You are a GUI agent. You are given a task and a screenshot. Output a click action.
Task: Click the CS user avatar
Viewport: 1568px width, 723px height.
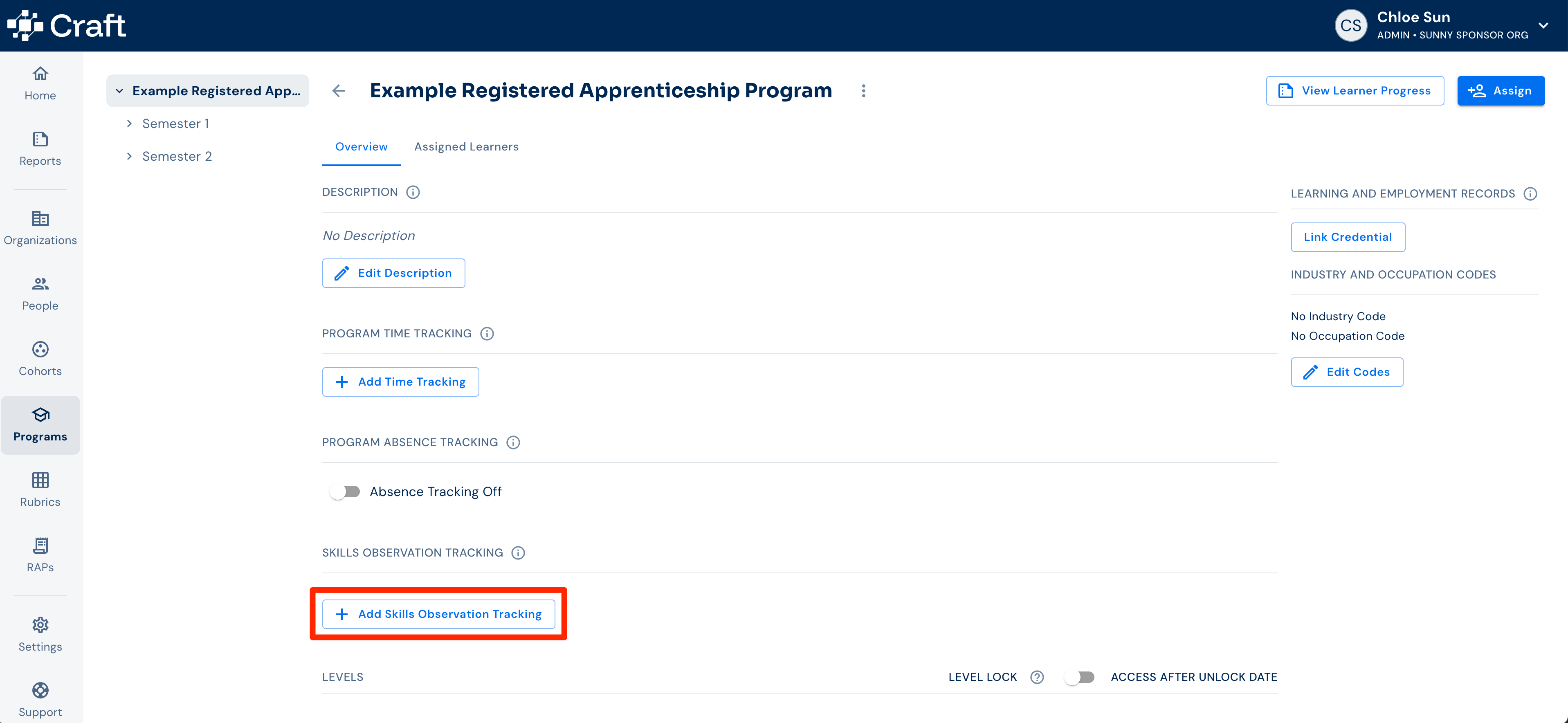(x=1351, y=26)
